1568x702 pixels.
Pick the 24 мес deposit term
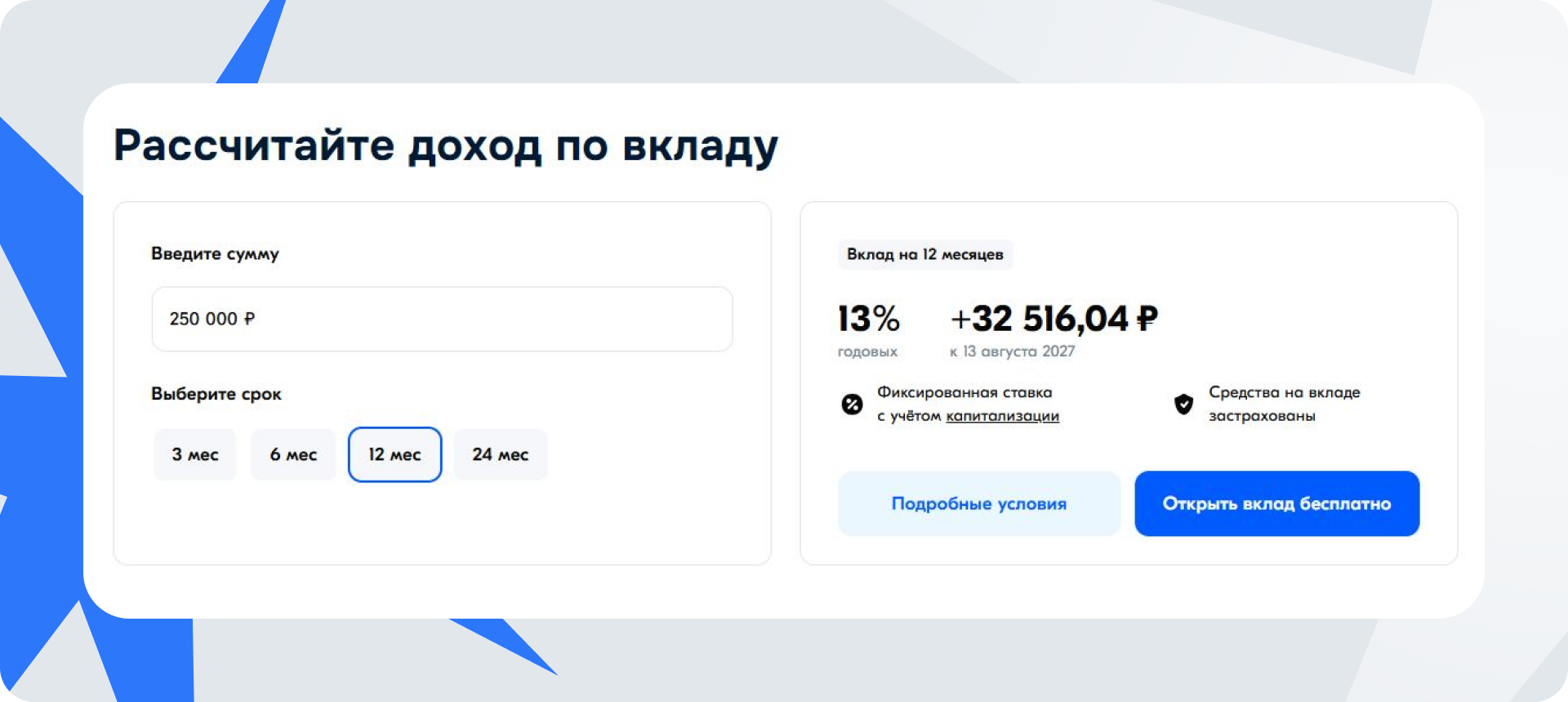(501, 454)
